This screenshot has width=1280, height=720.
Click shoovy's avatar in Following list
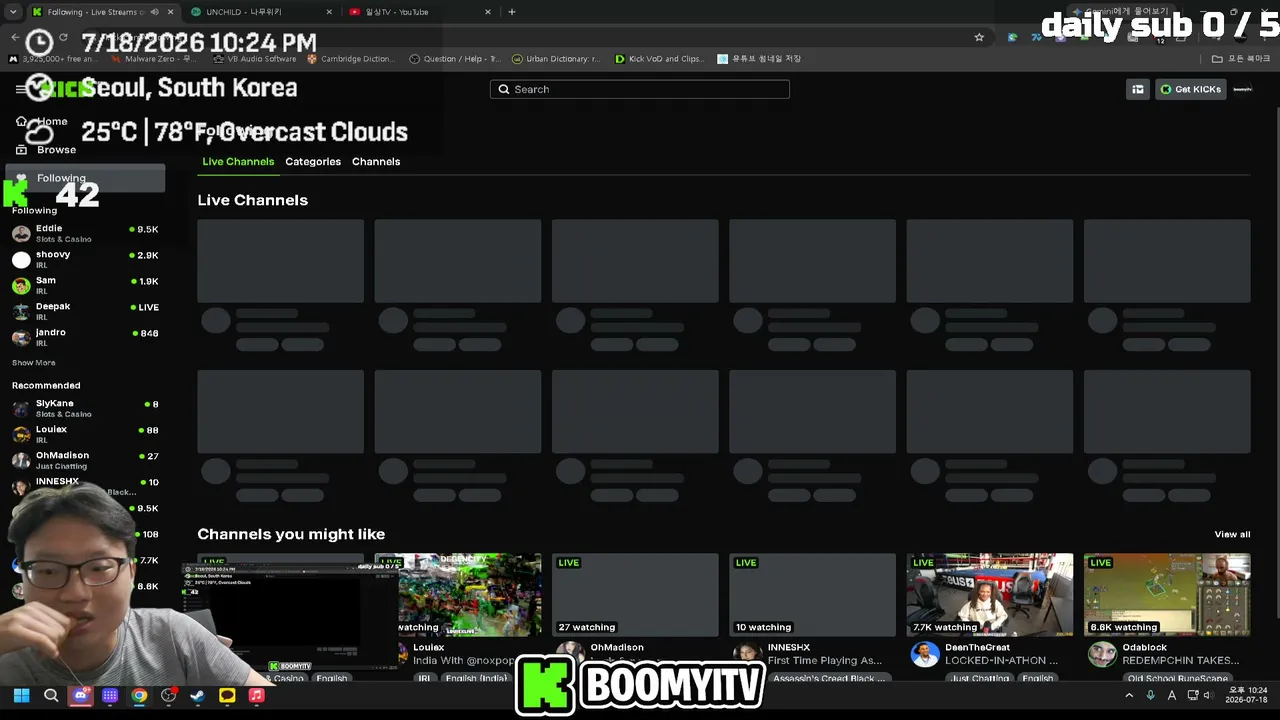click(21, 260)
